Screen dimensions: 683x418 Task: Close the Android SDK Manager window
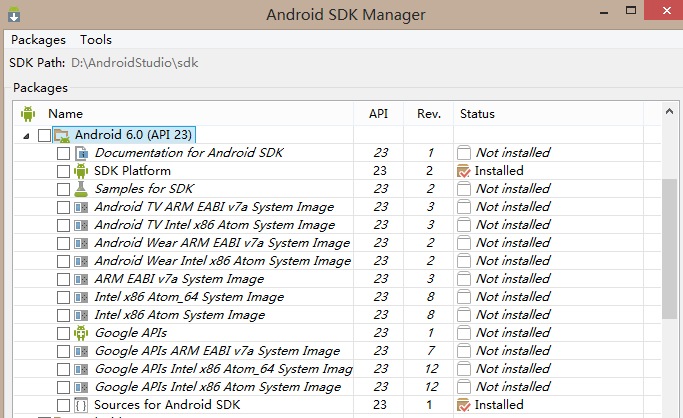click(x=666, y=10)
